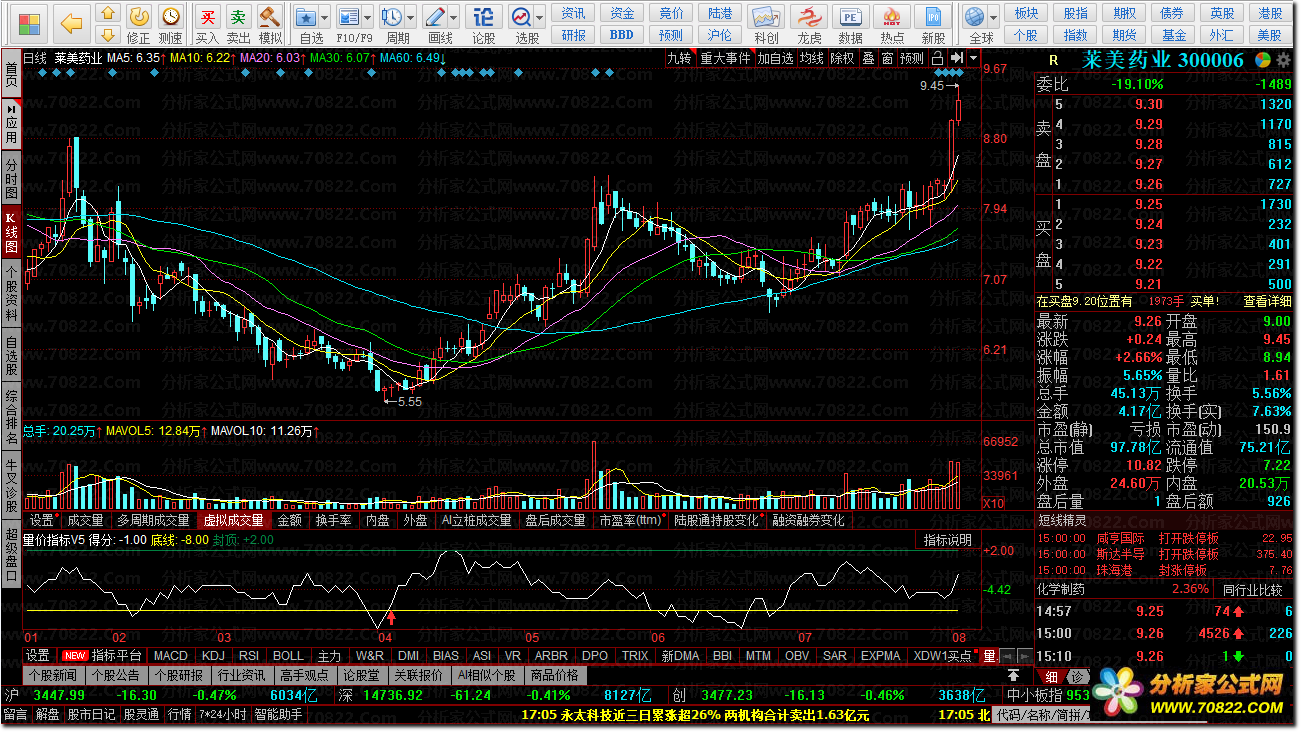Switch to the MACD indicator tab
The width and height of the screenshot is (1302, 732).
pos(170,656)
